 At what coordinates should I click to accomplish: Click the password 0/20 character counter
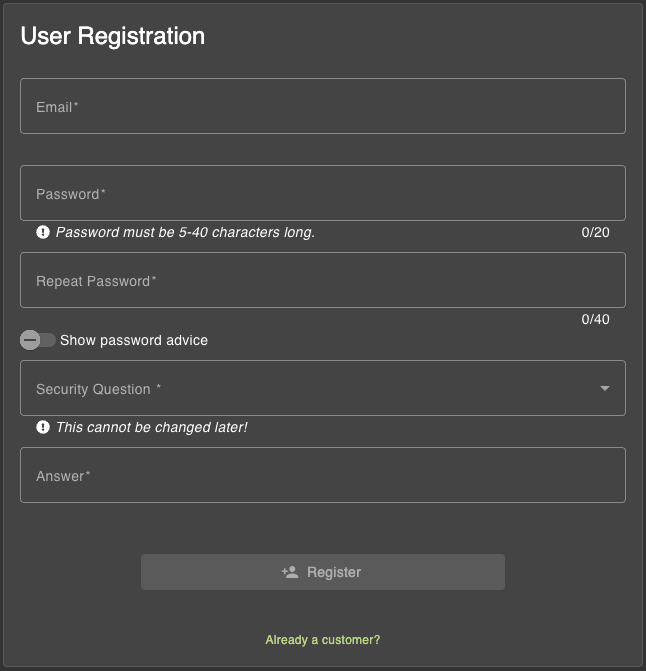[x=595, y=232]
